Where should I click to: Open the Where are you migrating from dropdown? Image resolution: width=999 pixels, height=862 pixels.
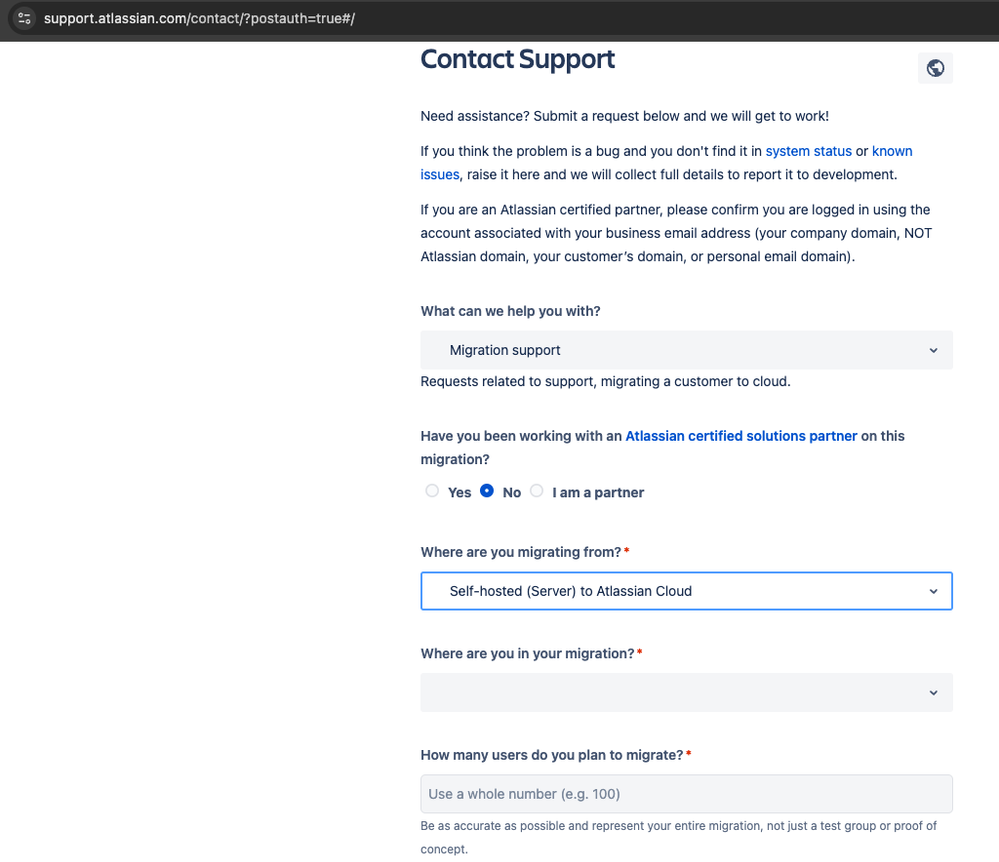686,591
